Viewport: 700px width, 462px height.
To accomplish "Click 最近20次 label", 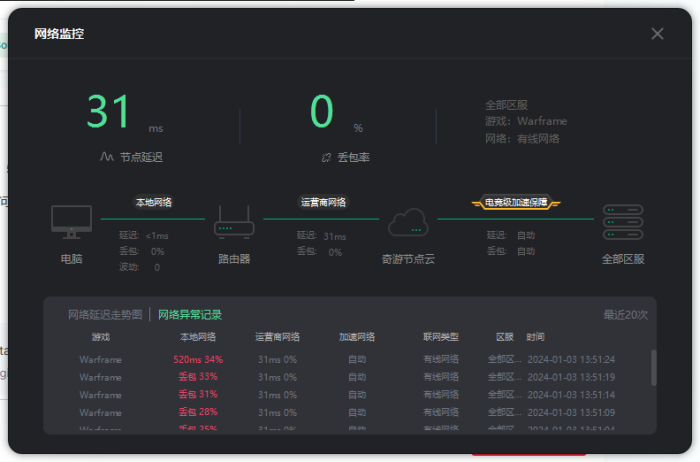I will 625,315.
